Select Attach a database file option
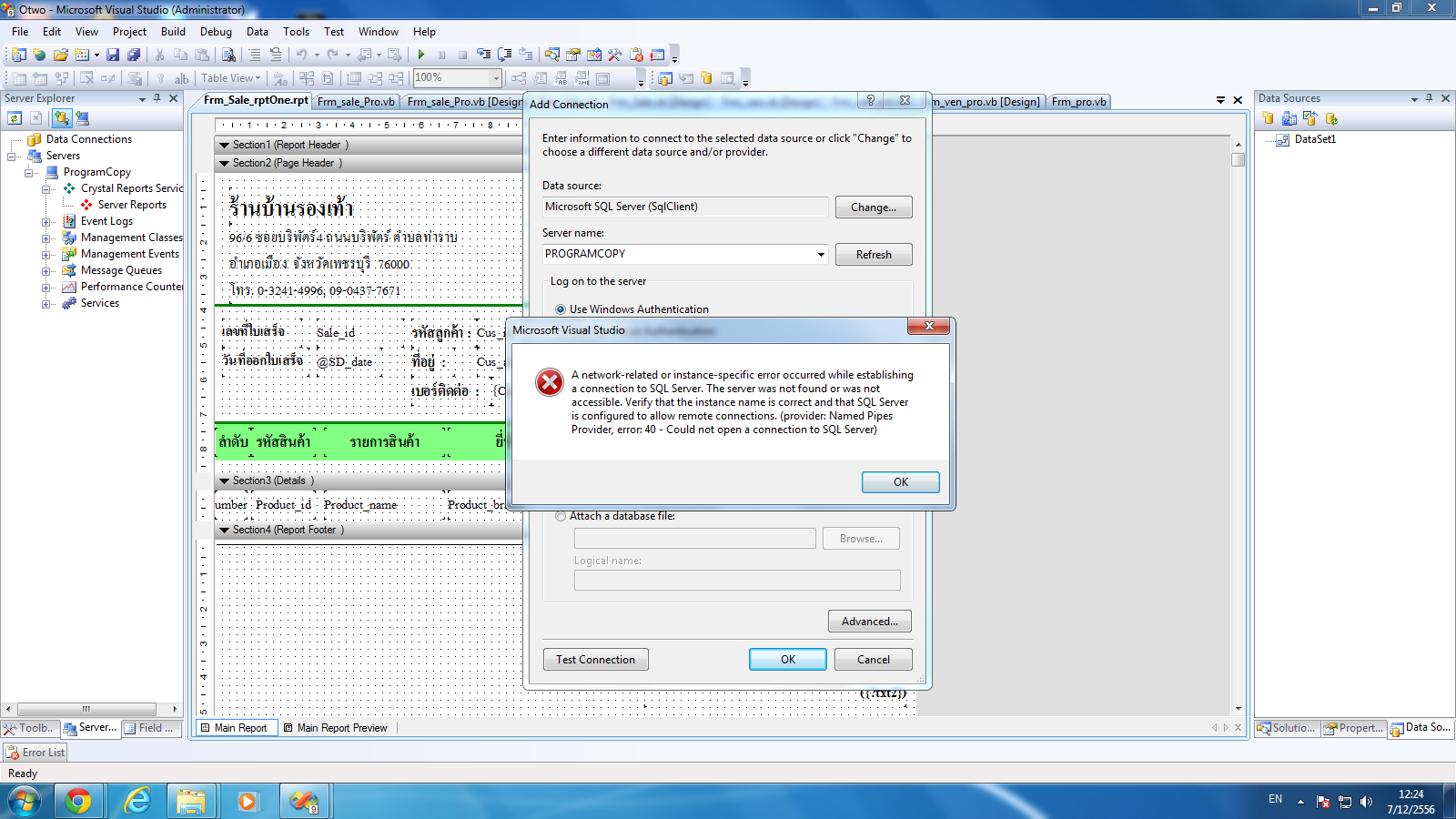The width and height of the screenshot is (1456, 819). tap(561, 516)
